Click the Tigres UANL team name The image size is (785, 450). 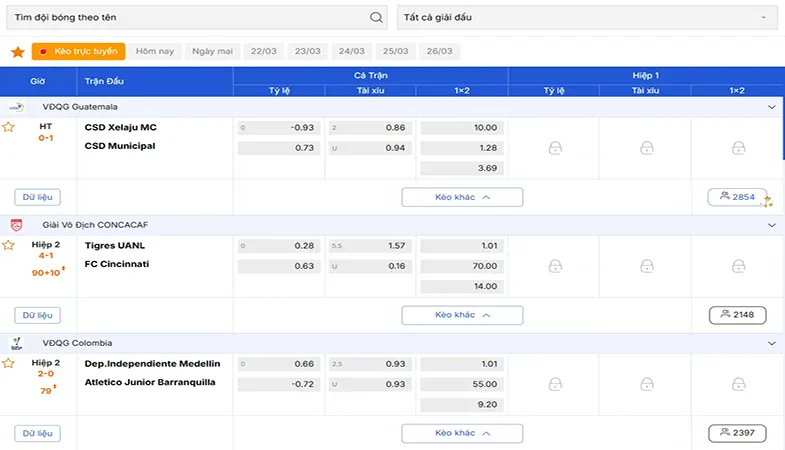coord(115,246)
